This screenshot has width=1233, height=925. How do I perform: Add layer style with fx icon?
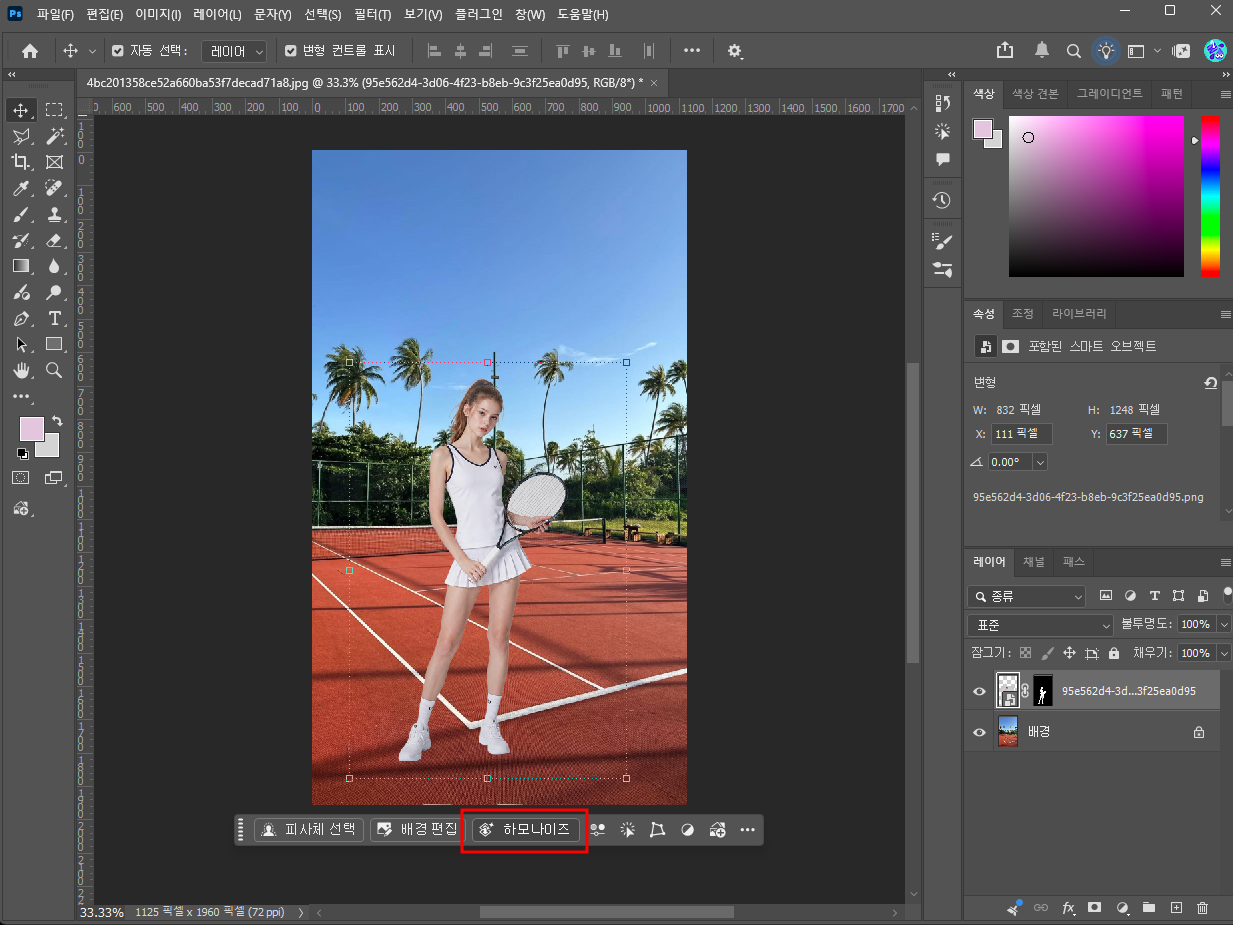(x=1068, y=908)
